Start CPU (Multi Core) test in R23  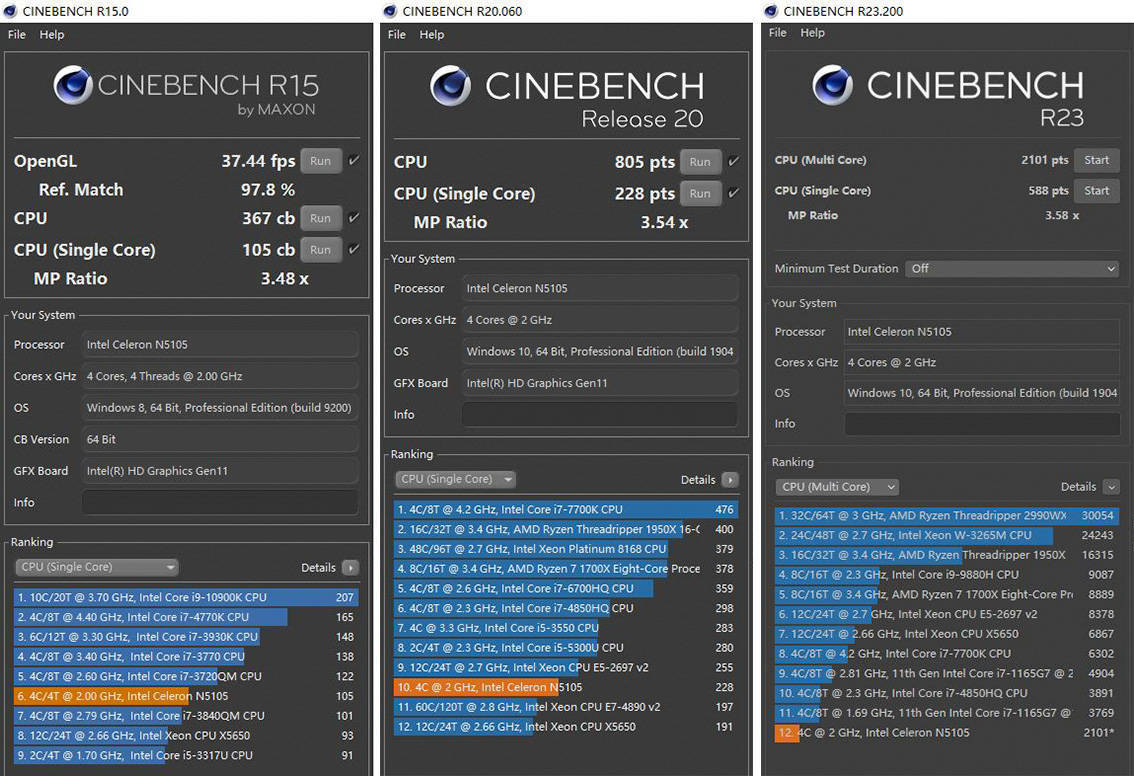pos(1096,160)
